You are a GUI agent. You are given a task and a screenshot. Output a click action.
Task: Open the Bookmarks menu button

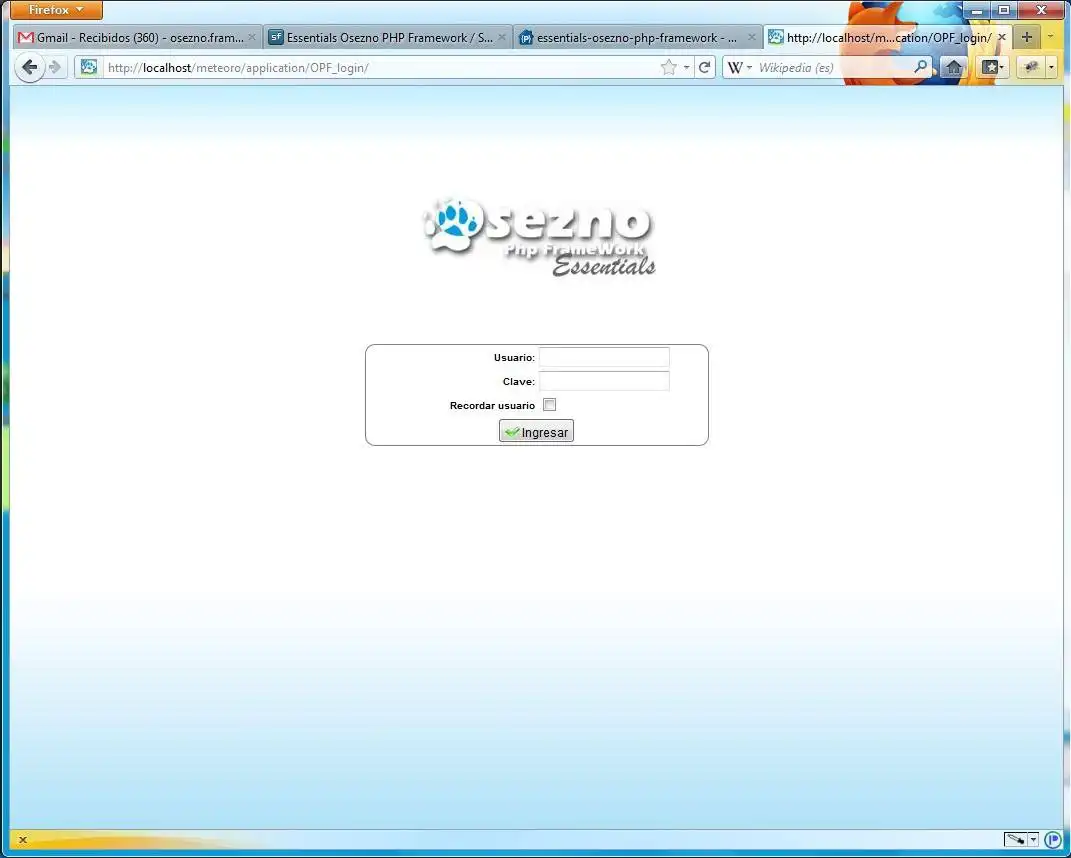pyautogui.click(x=992, y=67)
